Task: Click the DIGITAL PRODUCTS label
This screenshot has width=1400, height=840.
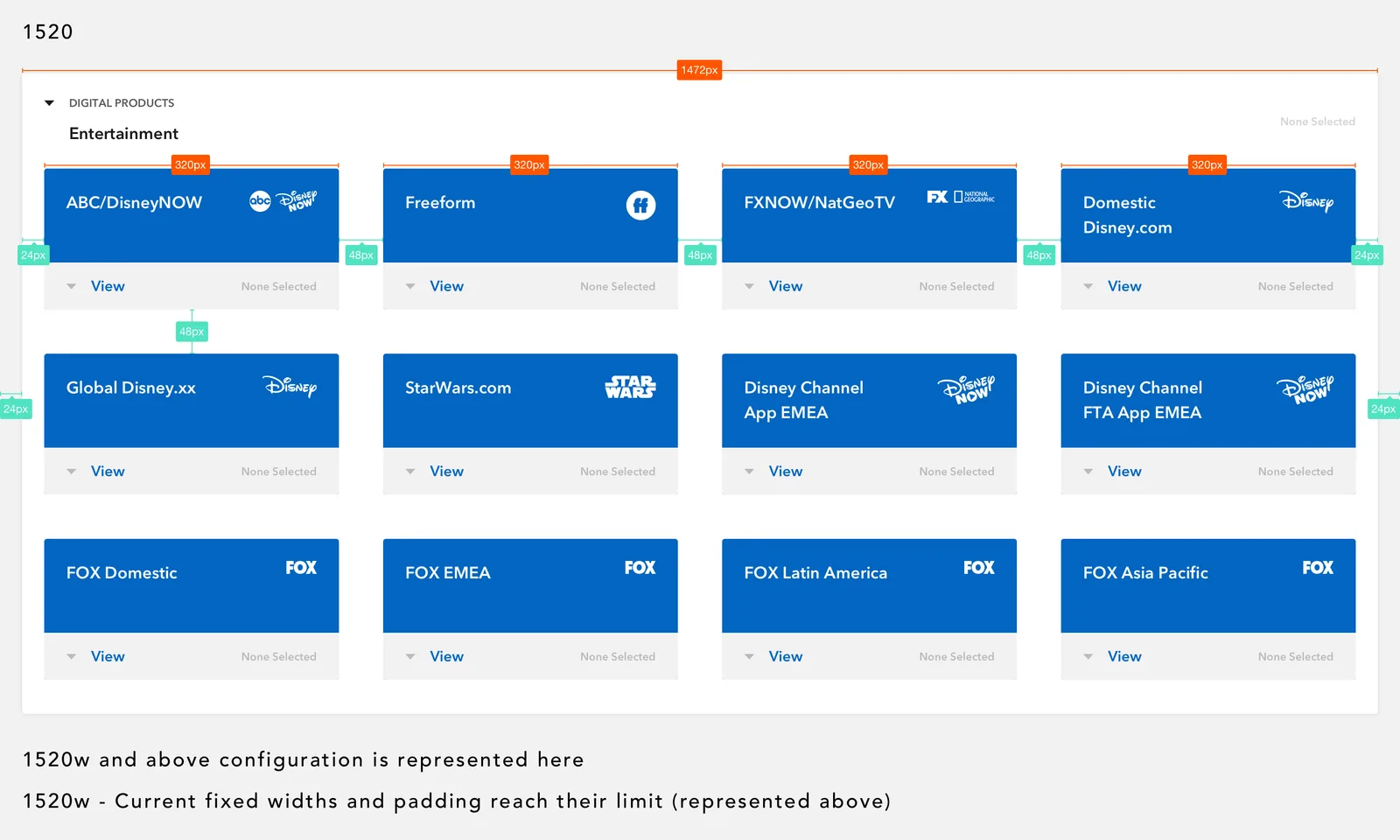Action: coord(122,103)
